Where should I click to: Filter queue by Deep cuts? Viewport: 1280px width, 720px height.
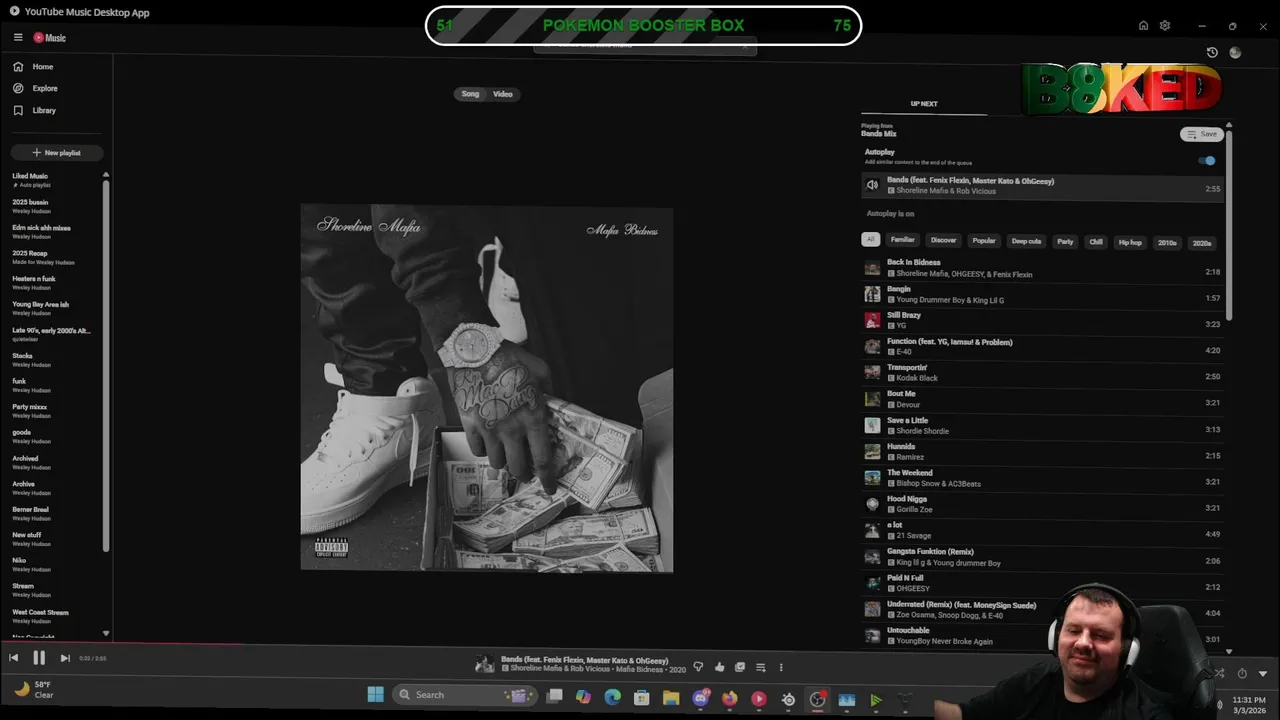click(x=1026, y=241)
